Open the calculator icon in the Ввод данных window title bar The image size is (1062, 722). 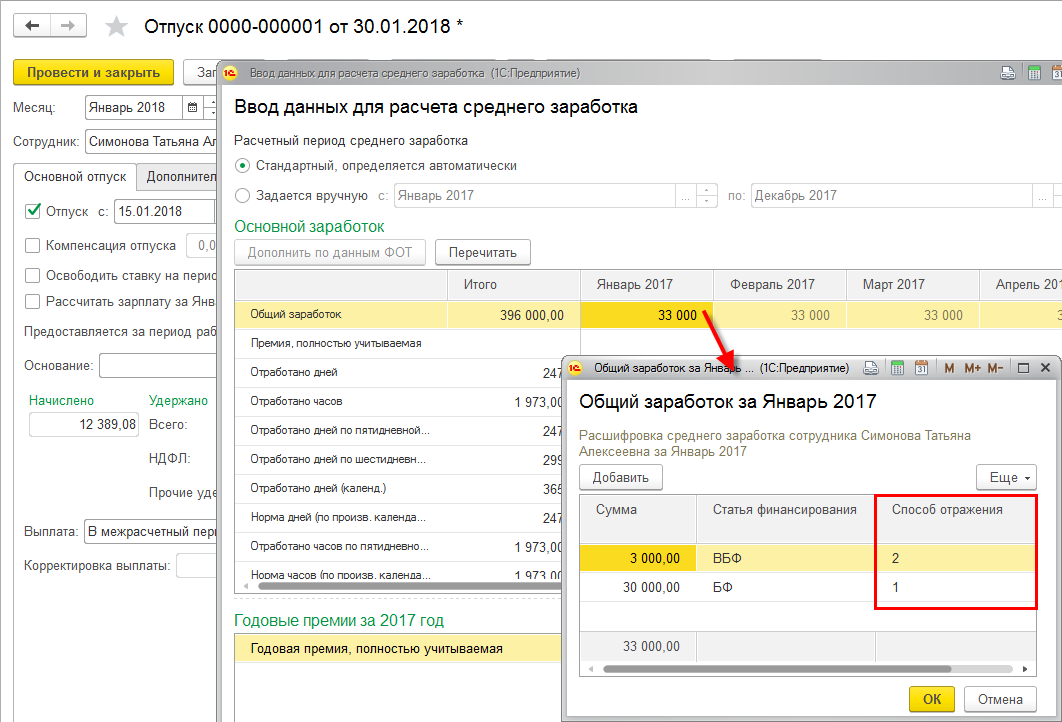point(1034,73)
